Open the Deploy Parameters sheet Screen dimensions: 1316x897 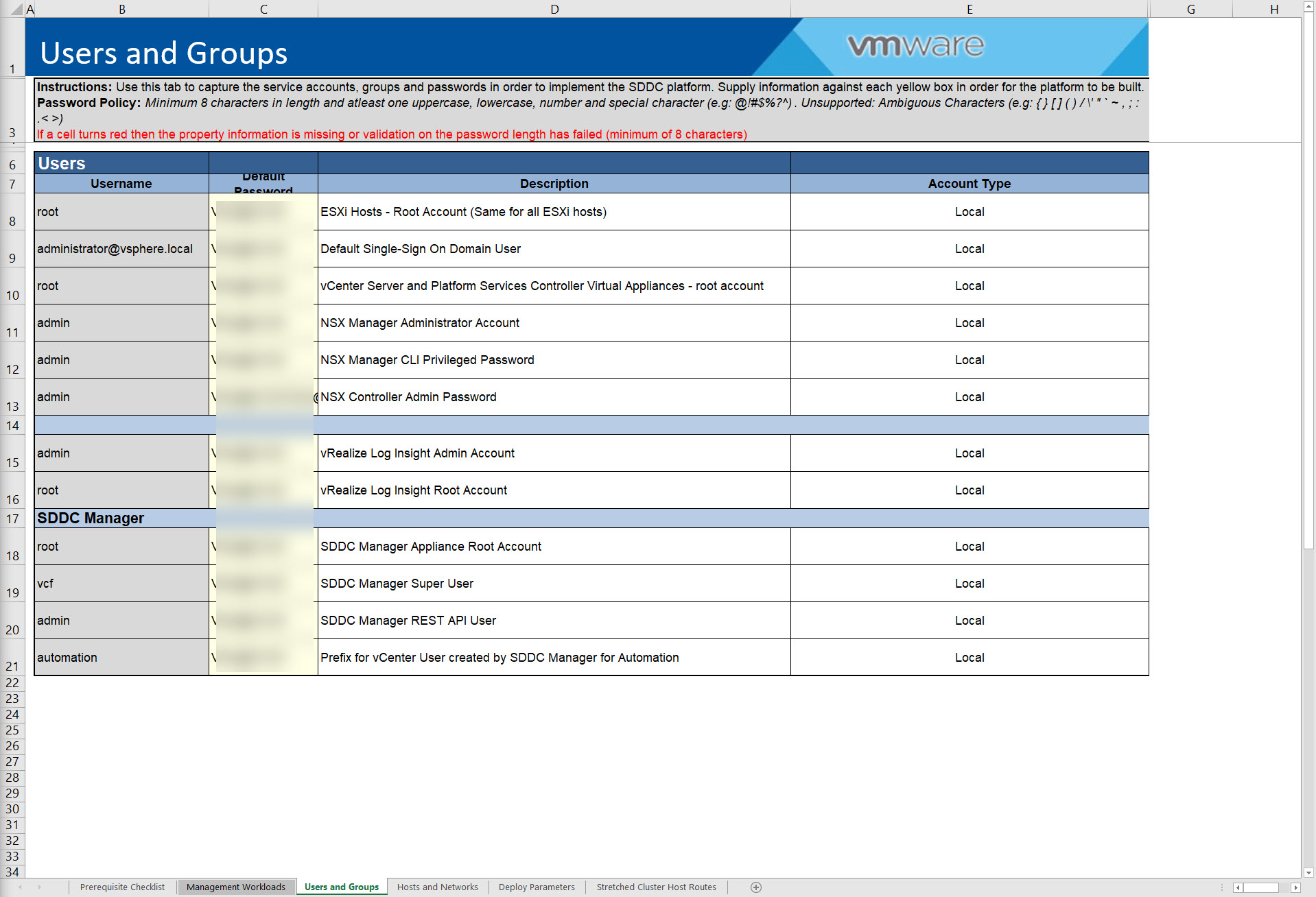point(537,887)
